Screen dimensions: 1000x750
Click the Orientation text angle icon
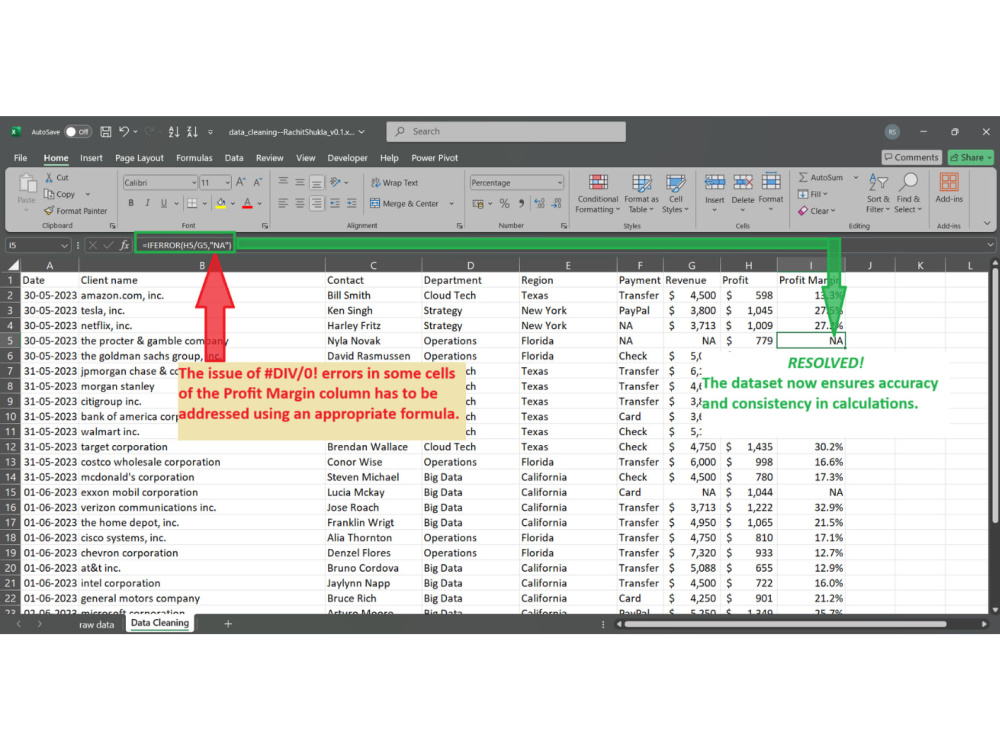pos(335,182)
